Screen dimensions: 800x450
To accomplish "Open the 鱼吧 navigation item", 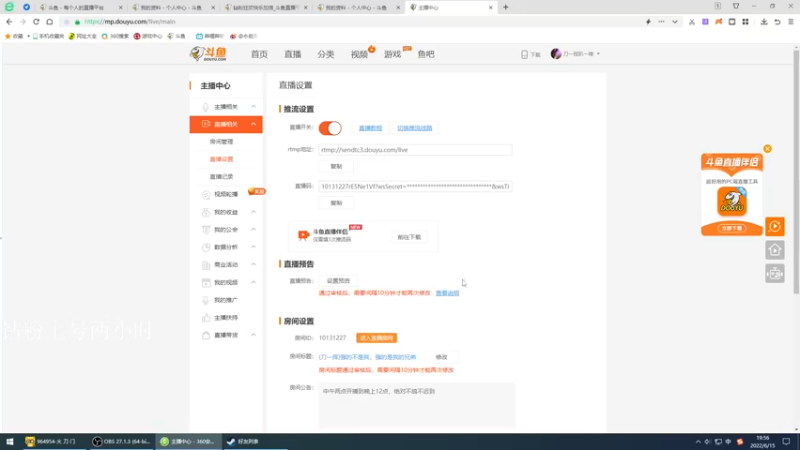I will point(426,54).
